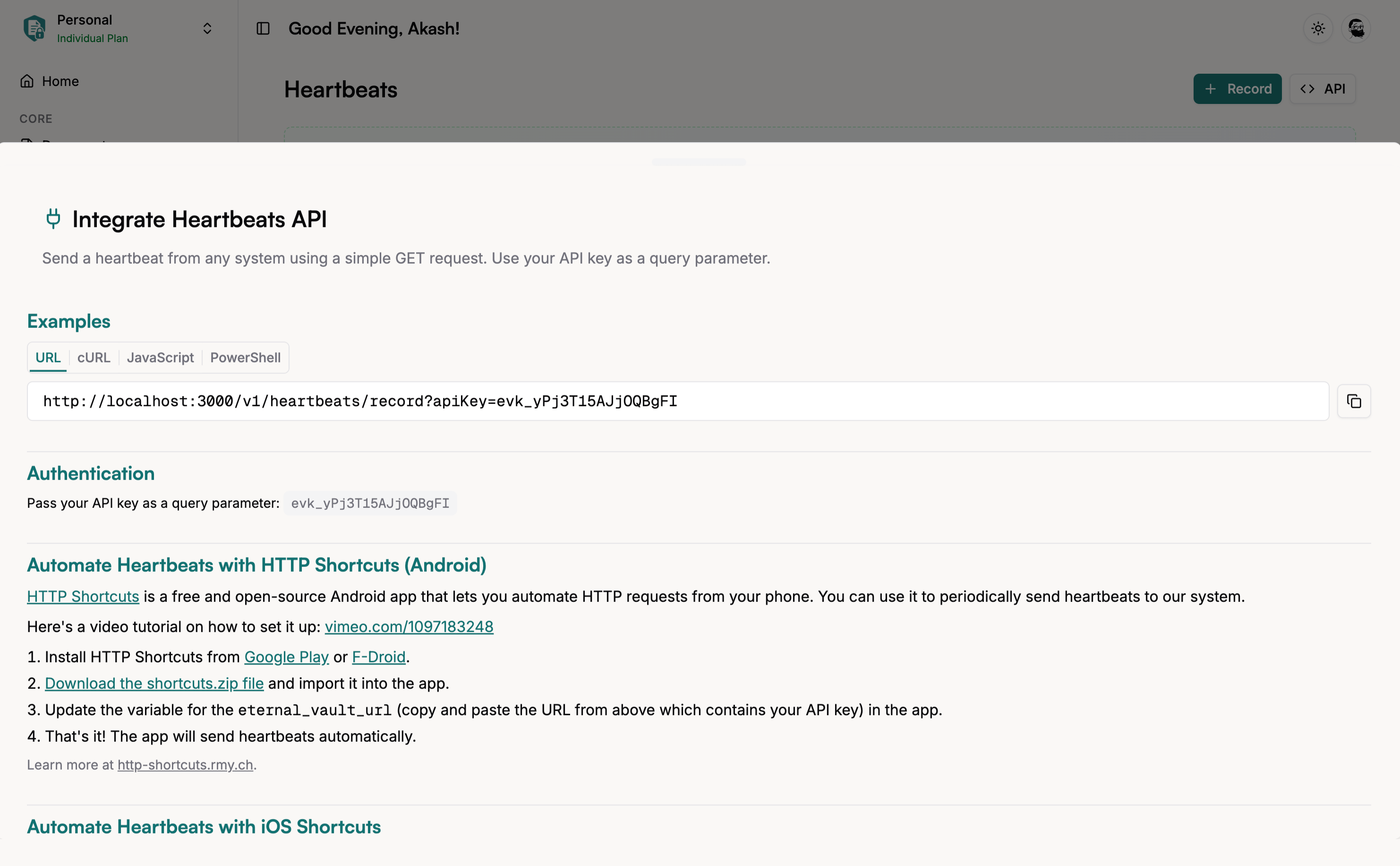Open the HTTP Shortcuts link
1400x866 pixels.
click(x=83, y=596)
